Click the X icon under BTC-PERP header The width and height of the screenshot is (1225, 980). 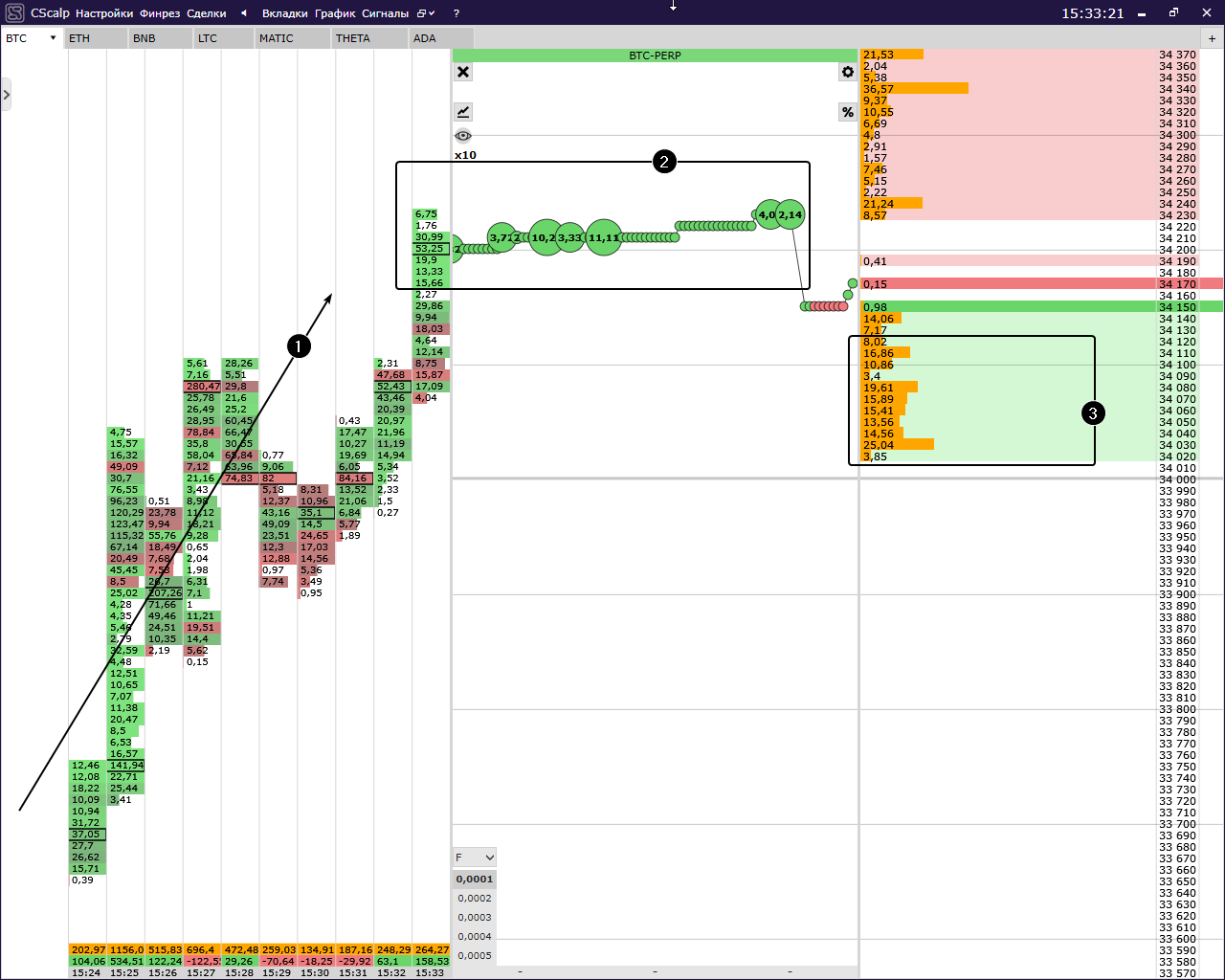[x=463, y=72]
